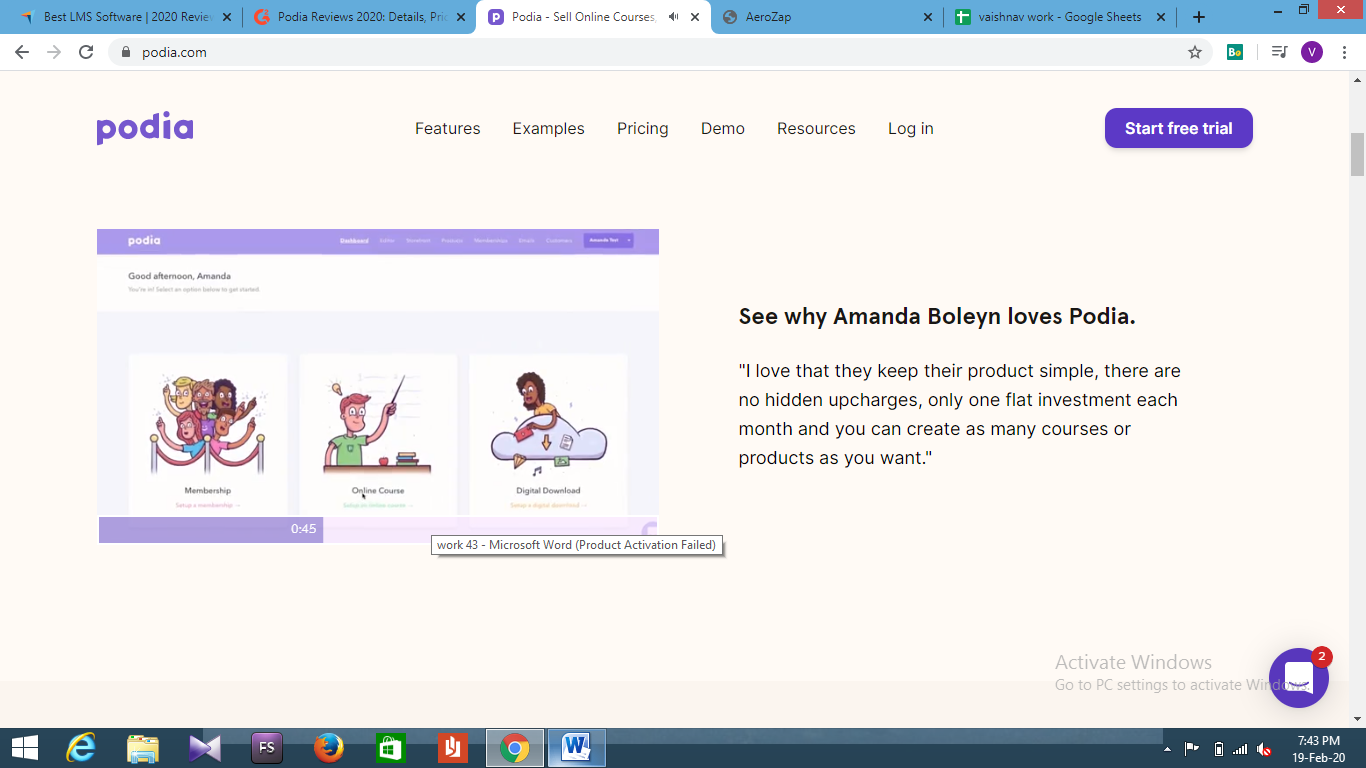This screenshot has width=1366, height=768.
Task: Open the Resources navigation menu
Action: 816,128
